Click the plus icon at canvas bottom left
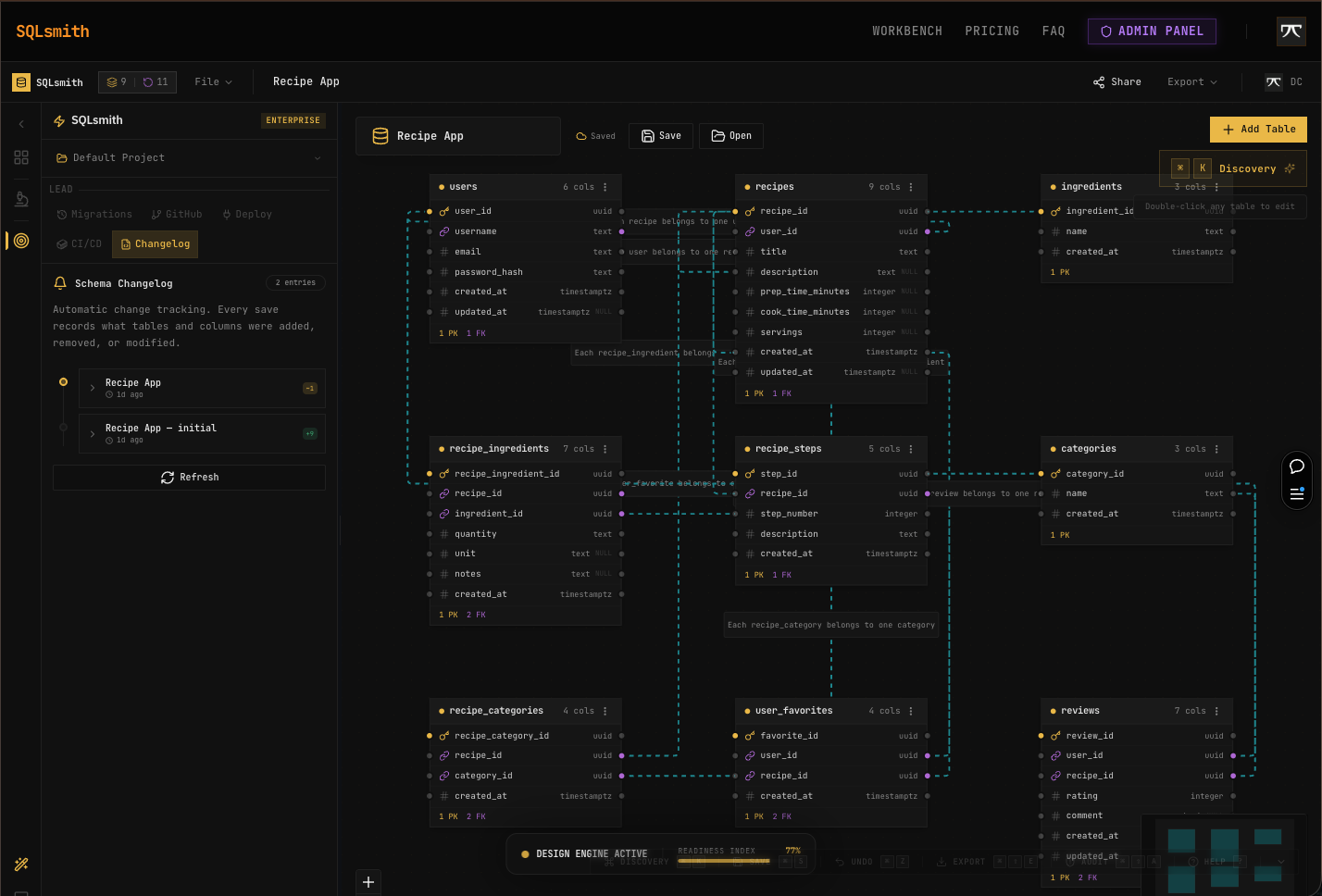This screenshot has height=896, width=1322. (x=368, y=882)
